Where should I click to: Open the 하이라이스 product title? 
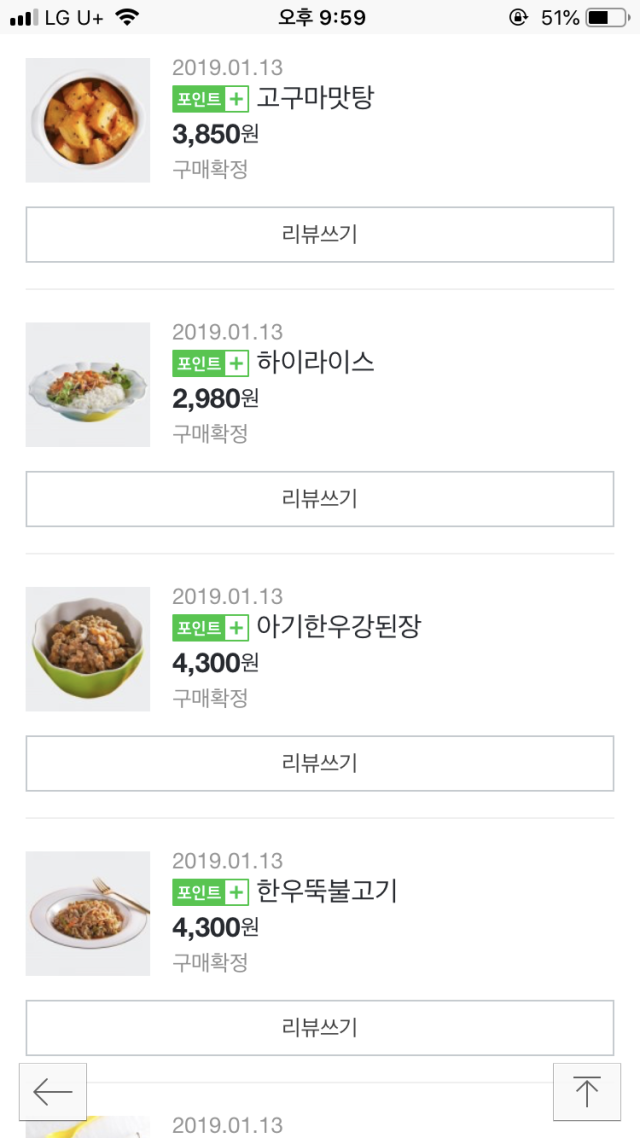click(316, 363)
